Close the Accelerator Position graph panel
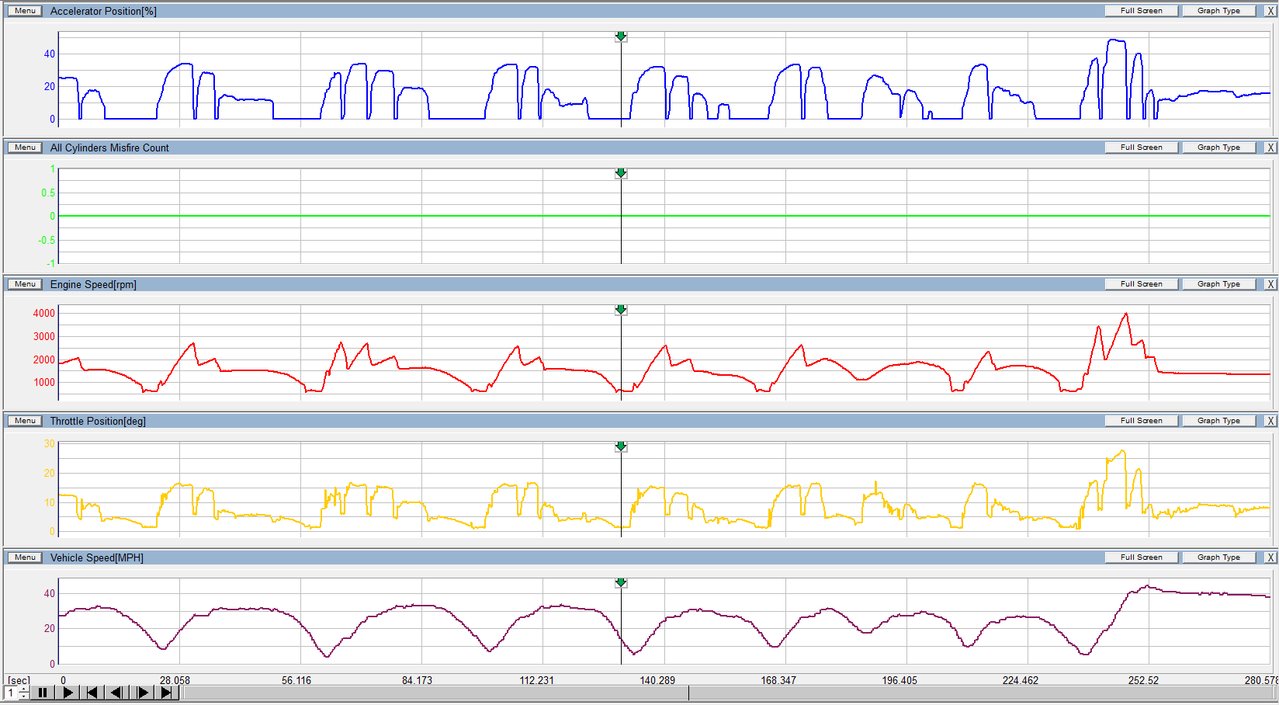The image size is (1279, 705). (1270, 10)
